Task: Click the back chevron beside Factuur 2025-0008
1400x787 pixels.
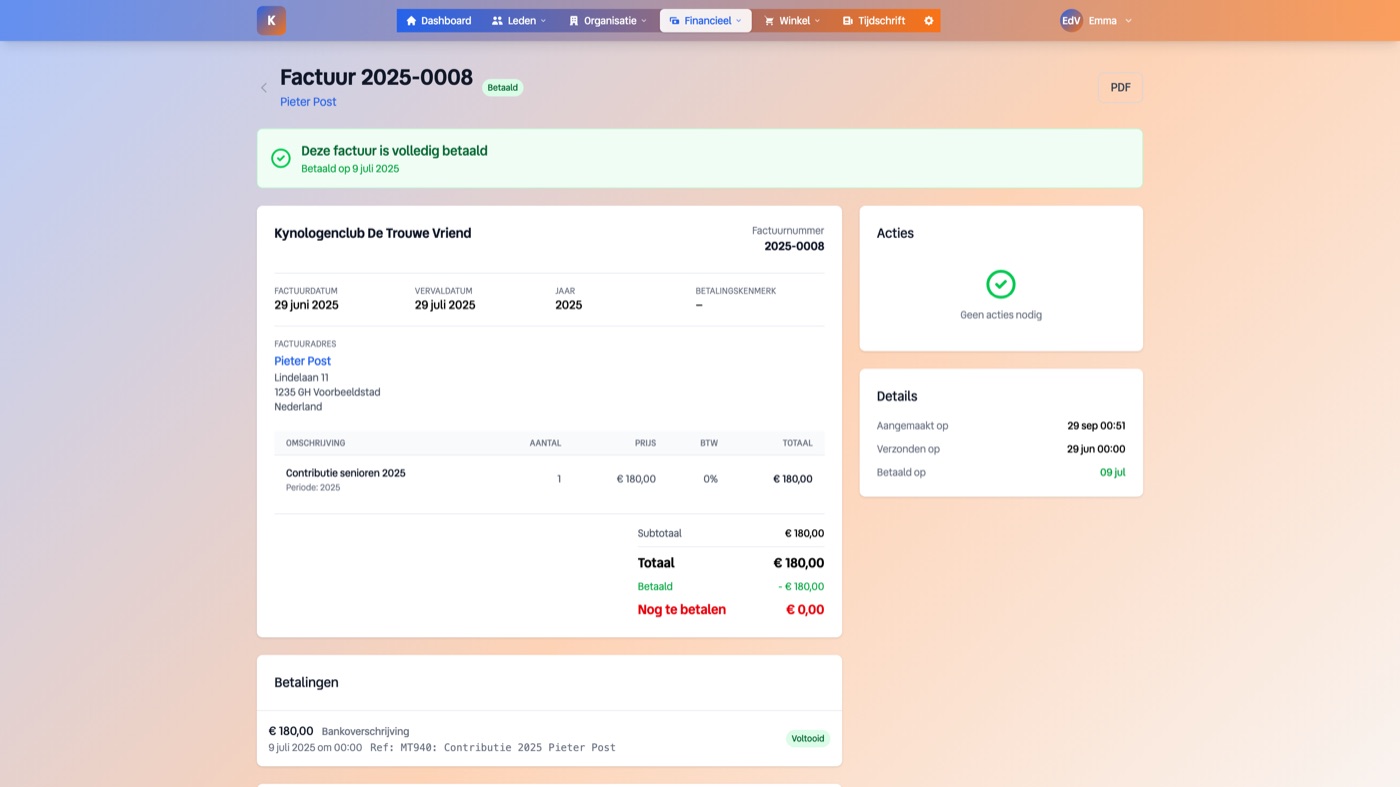Action: 264,88
